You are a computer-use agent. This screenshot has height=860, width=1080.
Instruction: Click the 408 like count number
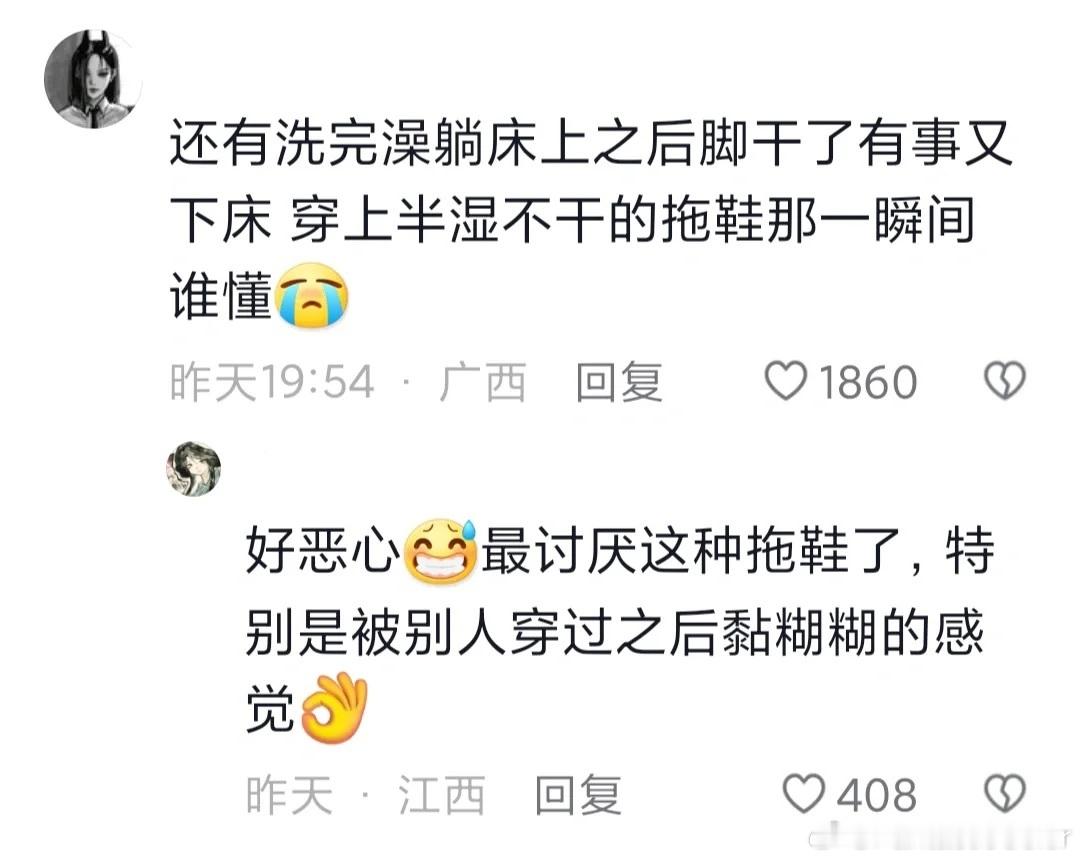(877, 795)
